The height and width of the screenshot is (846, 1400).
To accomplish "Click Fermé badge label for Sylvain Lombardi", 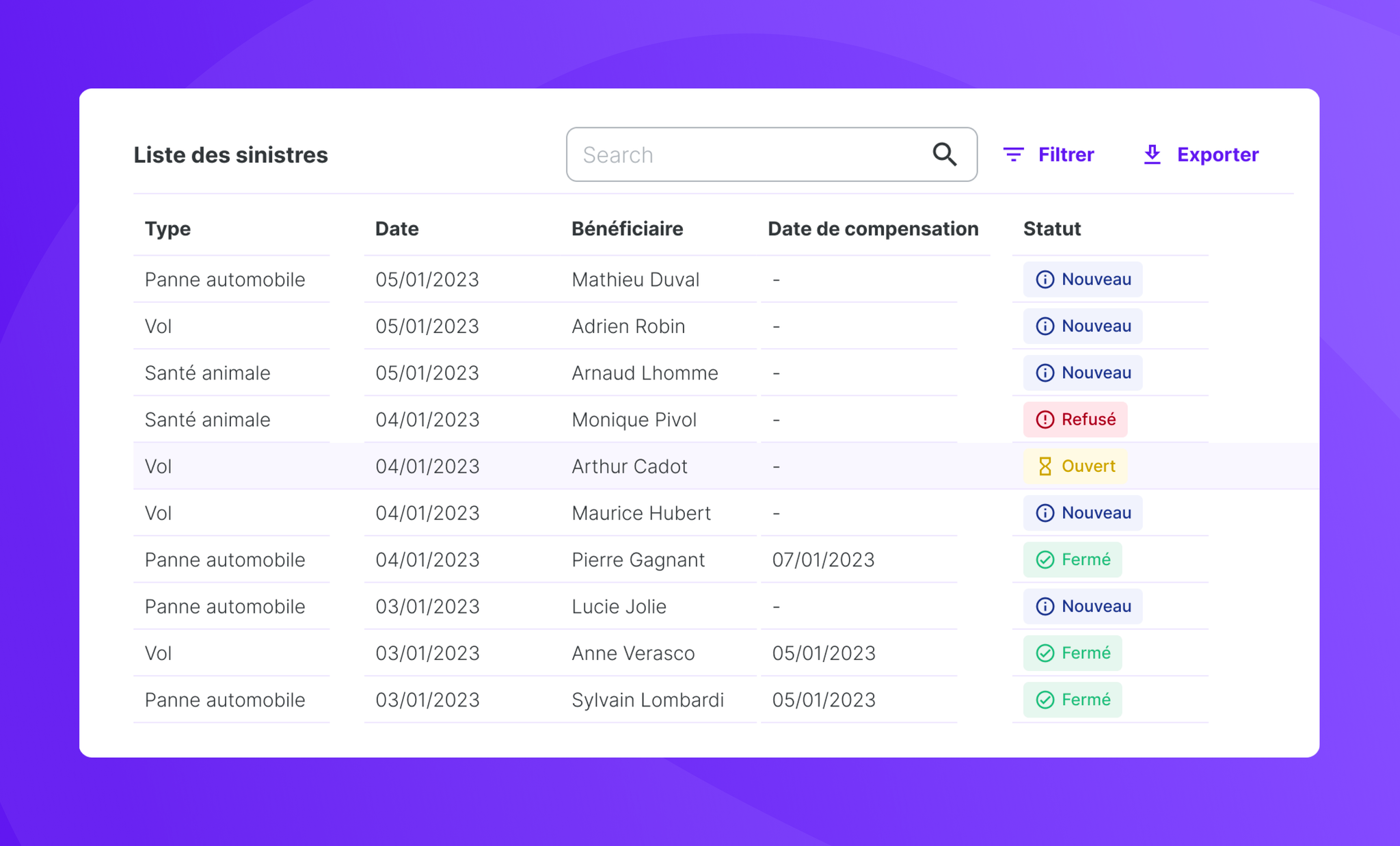I will [1086, 700].
